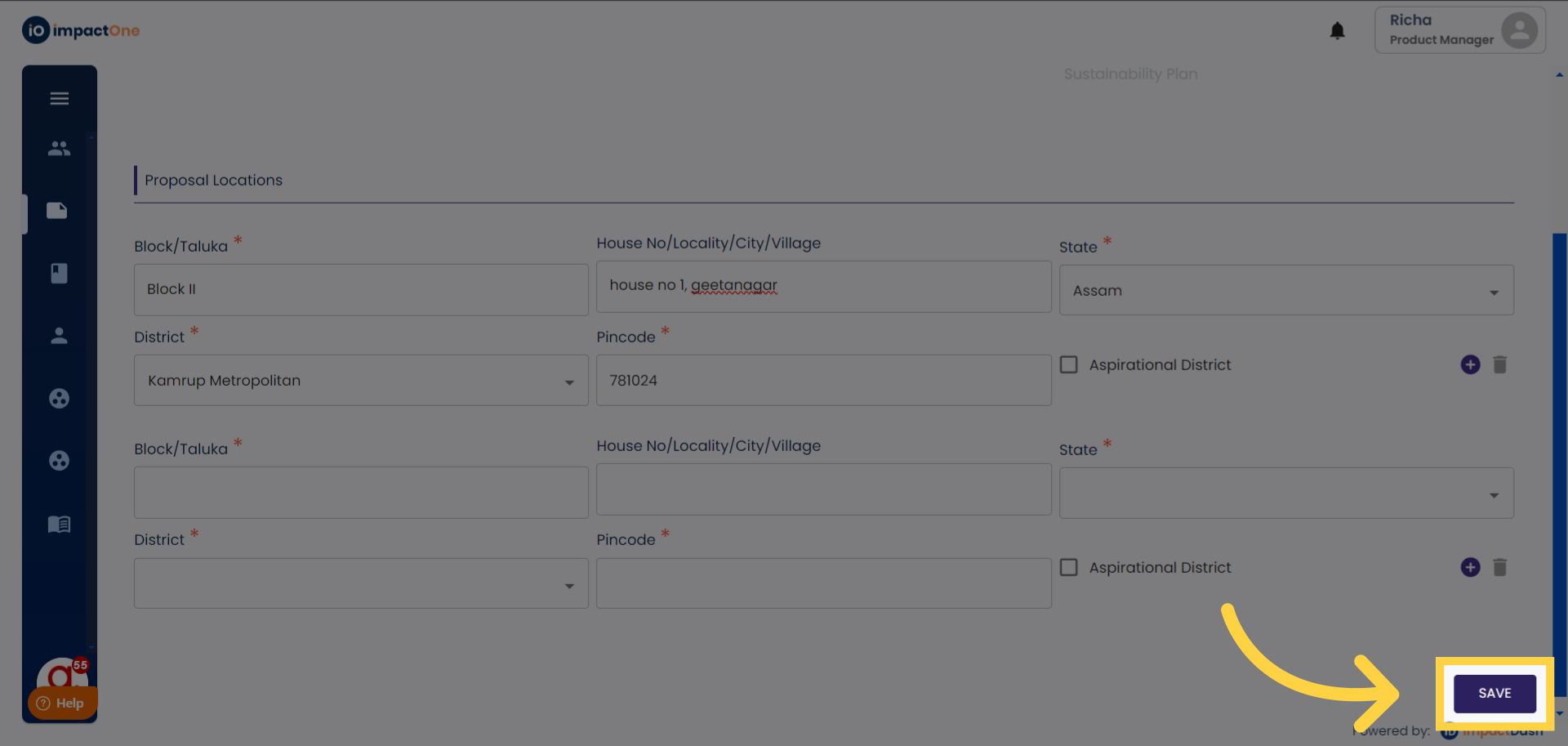The image size is (1568, 746).
Task: Open the hamburger menu in sidebar
Action: click(59, 99)
